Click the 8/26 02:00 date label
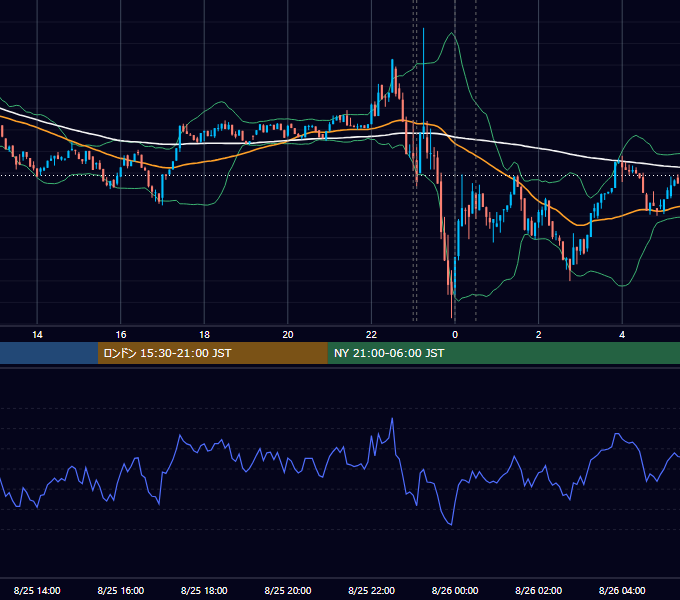Viewport: 680px width, 600px height. tap(539, 590)
